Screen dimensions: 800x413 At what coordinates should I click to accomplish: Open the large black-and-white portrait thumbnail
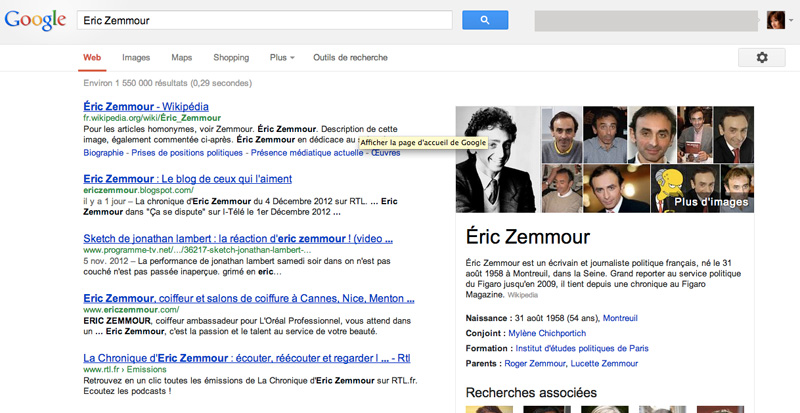pos(497,159)
